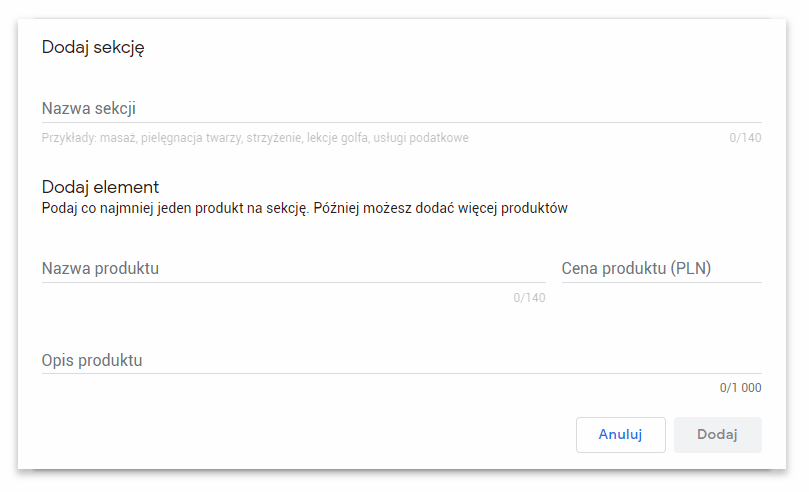Click the Dodaj element heading

point(101,187)
